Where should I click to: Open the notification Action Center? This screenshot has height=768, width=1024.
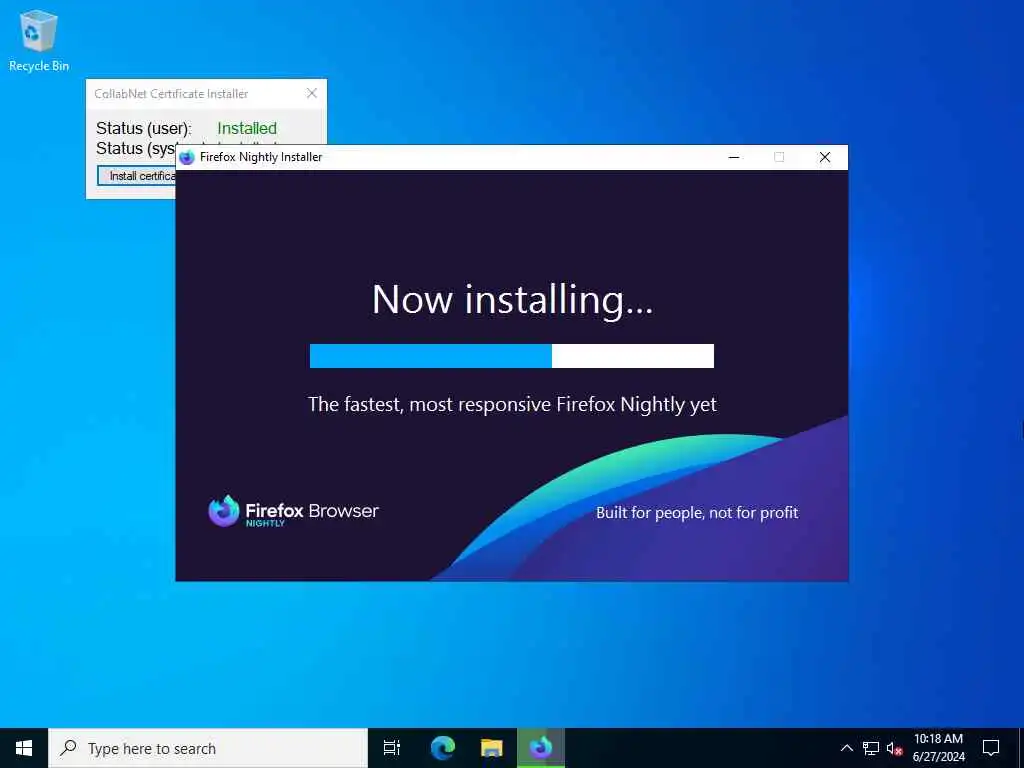(x=991, y=748)
